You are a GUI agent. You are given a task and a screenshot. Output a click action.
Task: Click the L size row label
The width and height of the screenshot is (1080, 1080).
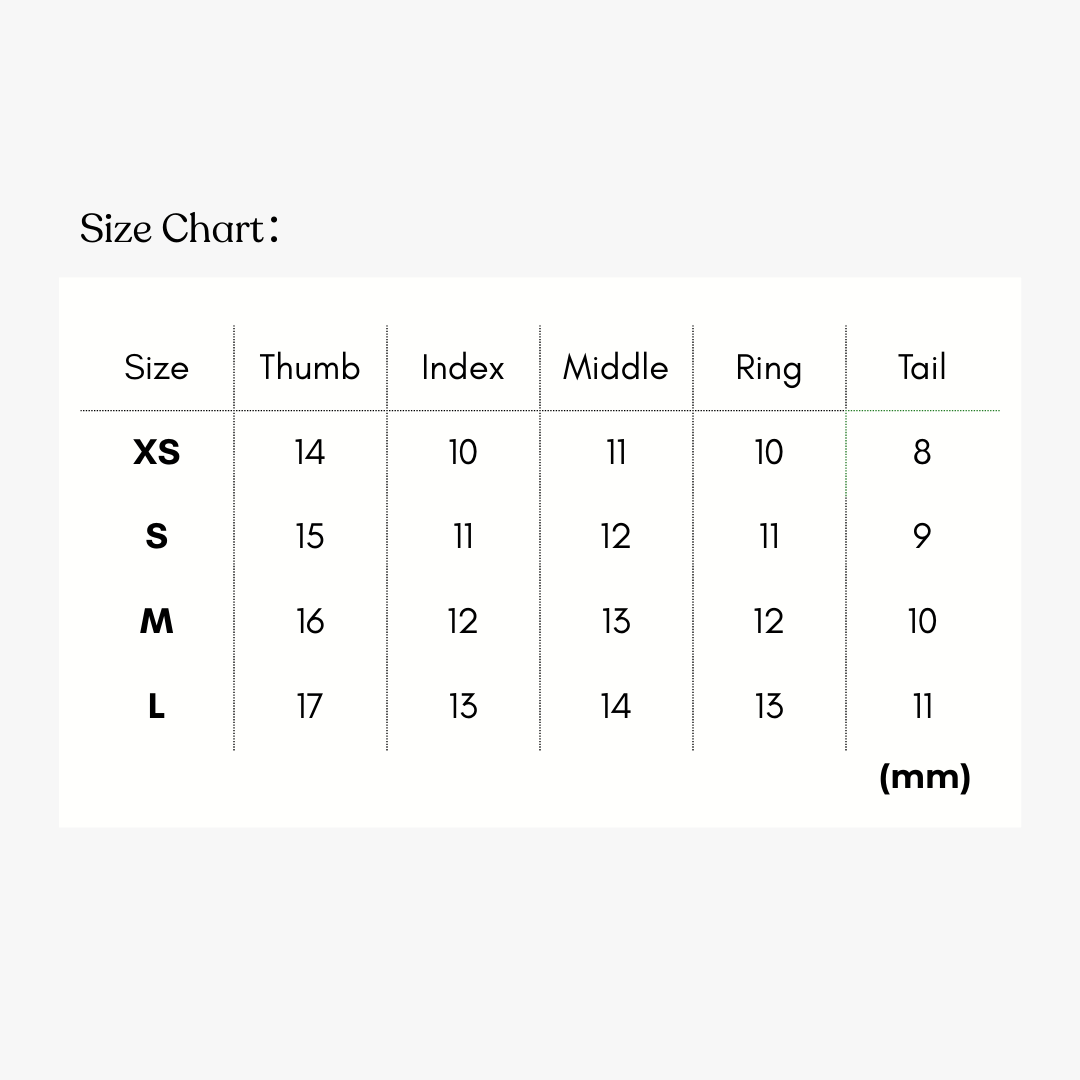click(x=157, y=707)
